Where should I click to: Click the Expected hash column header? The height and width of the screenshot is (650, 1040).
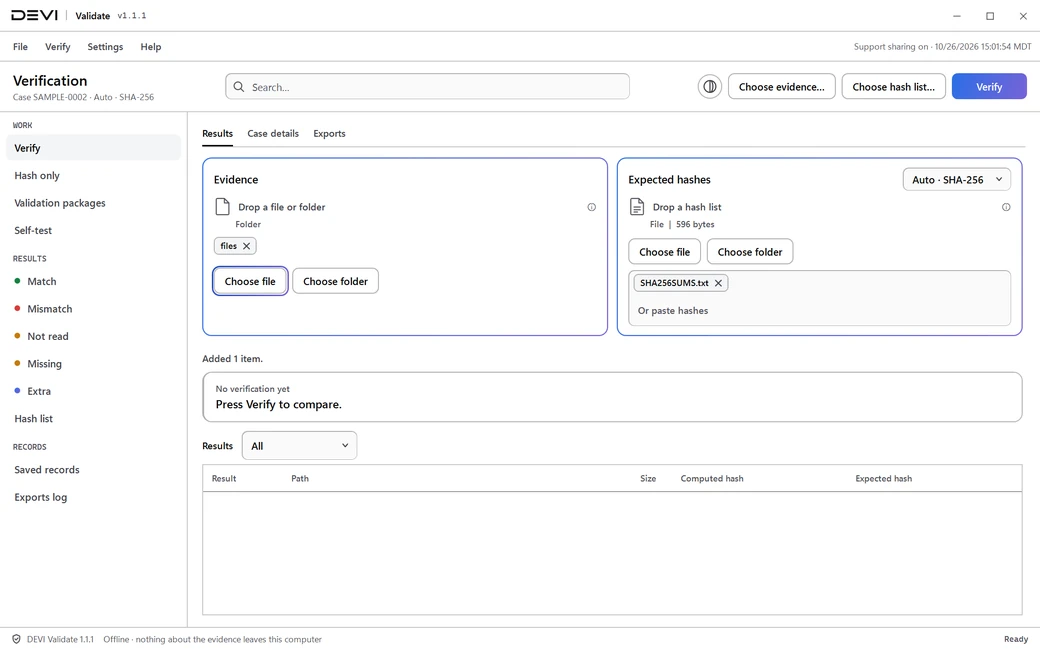click(x=883, y=478)
